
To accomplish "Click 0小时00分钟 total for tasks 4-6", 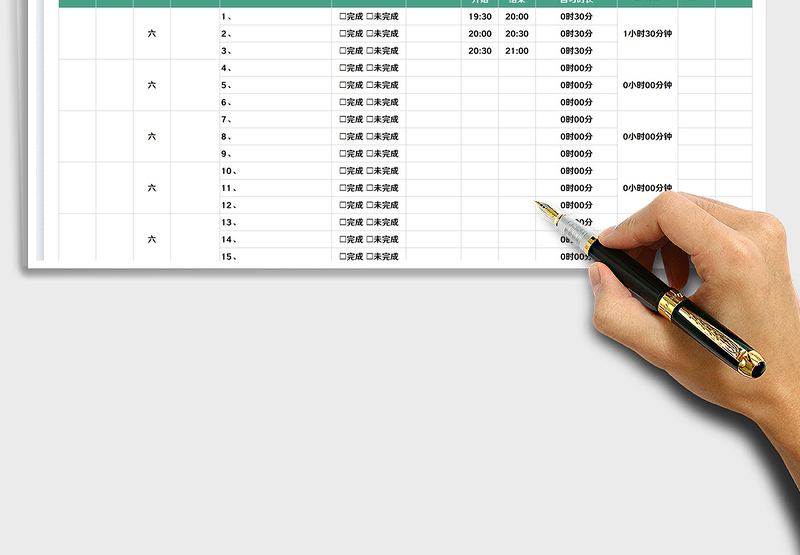I will click(x=647, y=85).
